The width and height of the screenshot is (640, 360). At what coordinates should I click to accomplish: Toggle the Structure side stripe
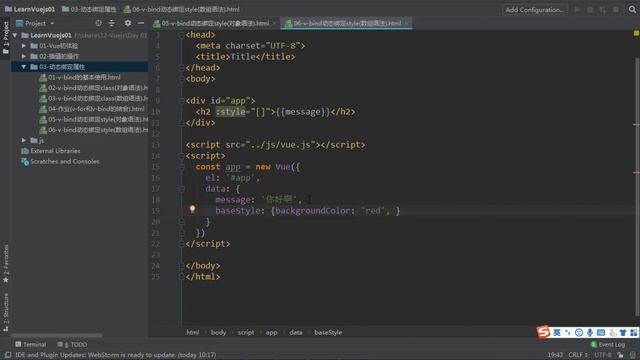coord(6,312)
